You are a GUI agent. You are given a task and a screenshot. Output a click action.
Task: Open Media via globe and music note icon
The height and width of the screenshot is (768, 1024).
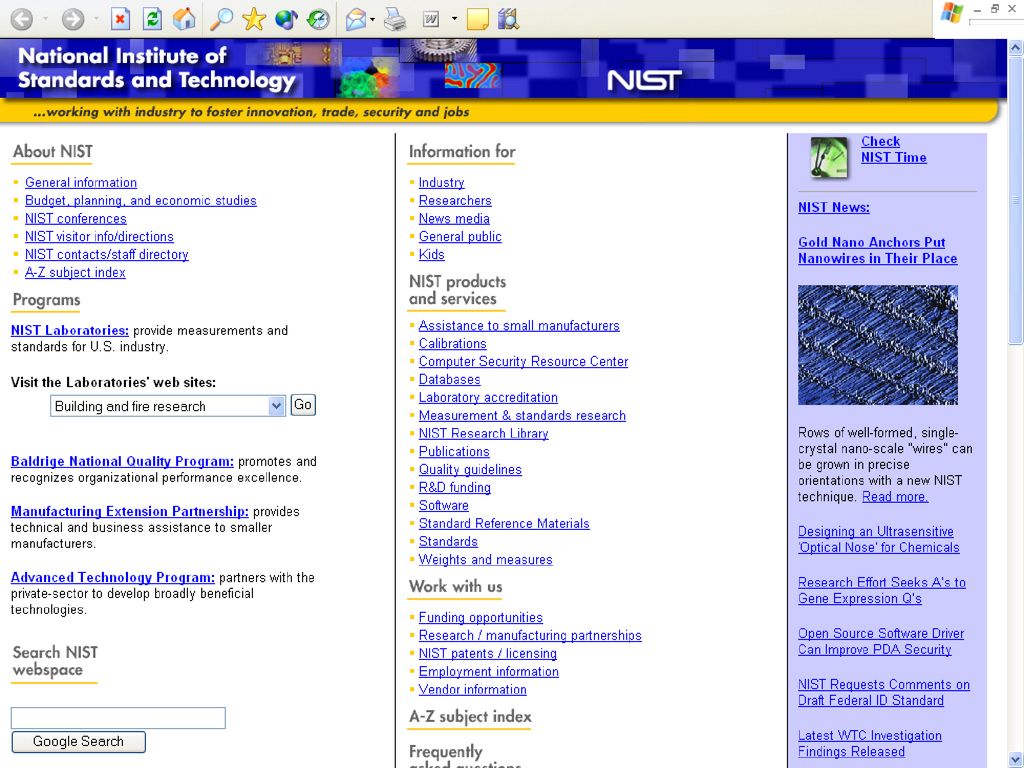(x=286, y=19)
